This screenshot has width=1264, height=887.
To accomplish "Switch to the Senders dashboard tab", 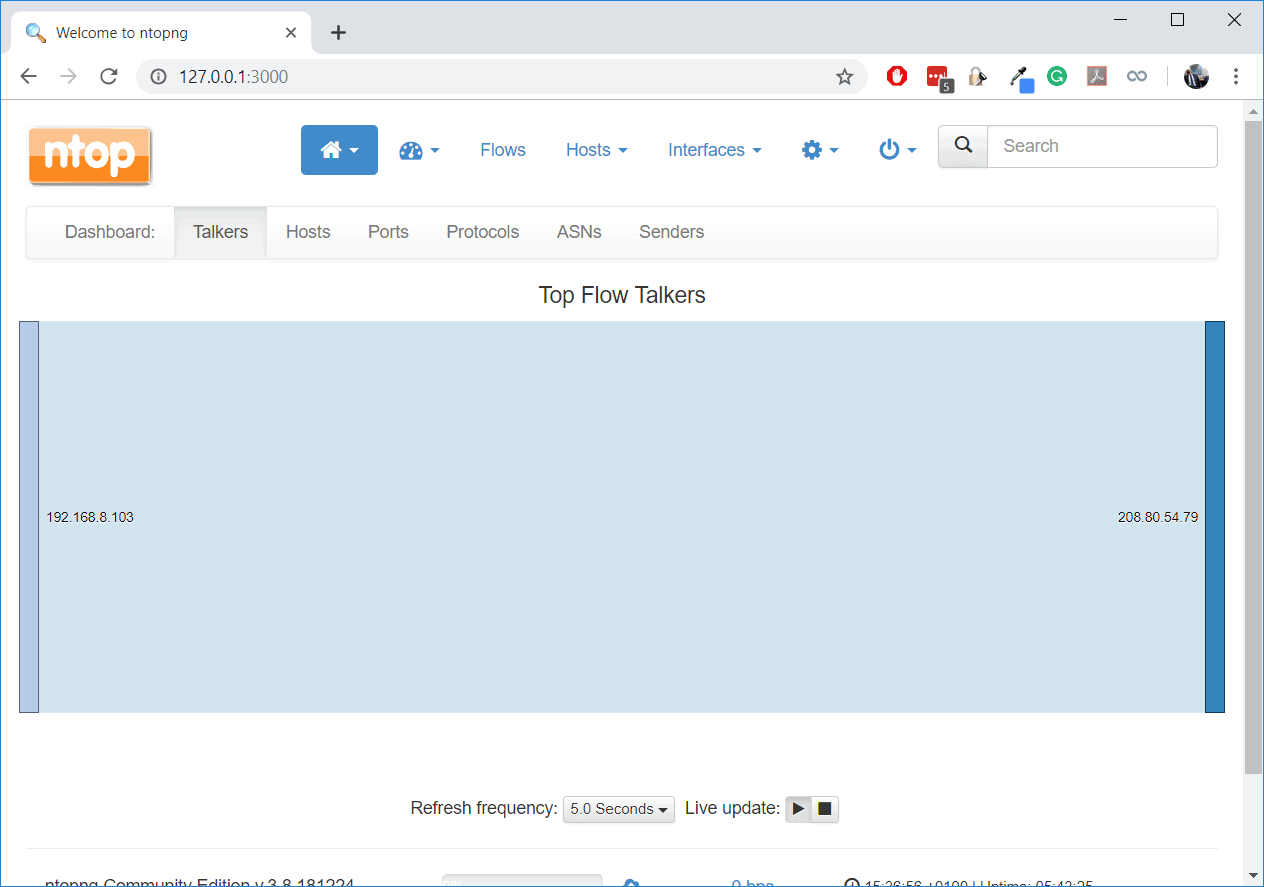I will pos(671,232).
